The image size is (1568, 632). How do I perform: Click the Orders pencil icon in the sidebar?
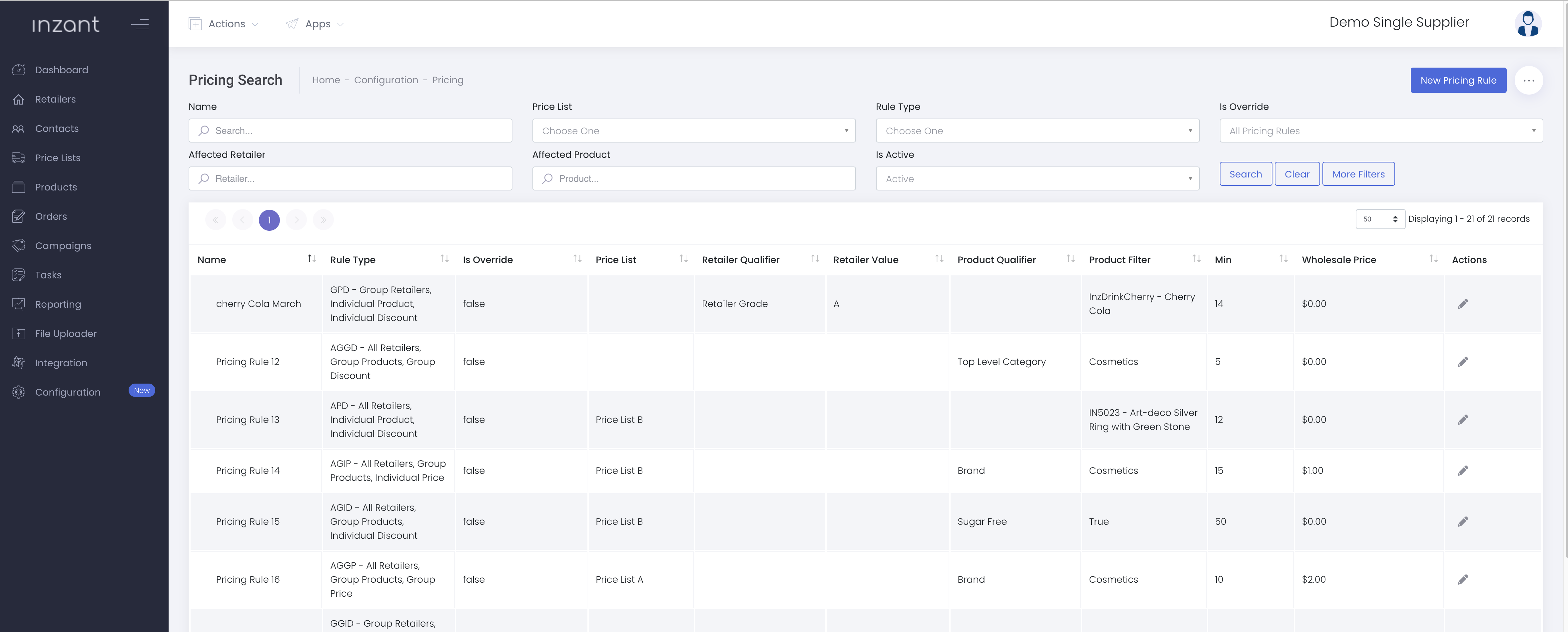(19, 216)
